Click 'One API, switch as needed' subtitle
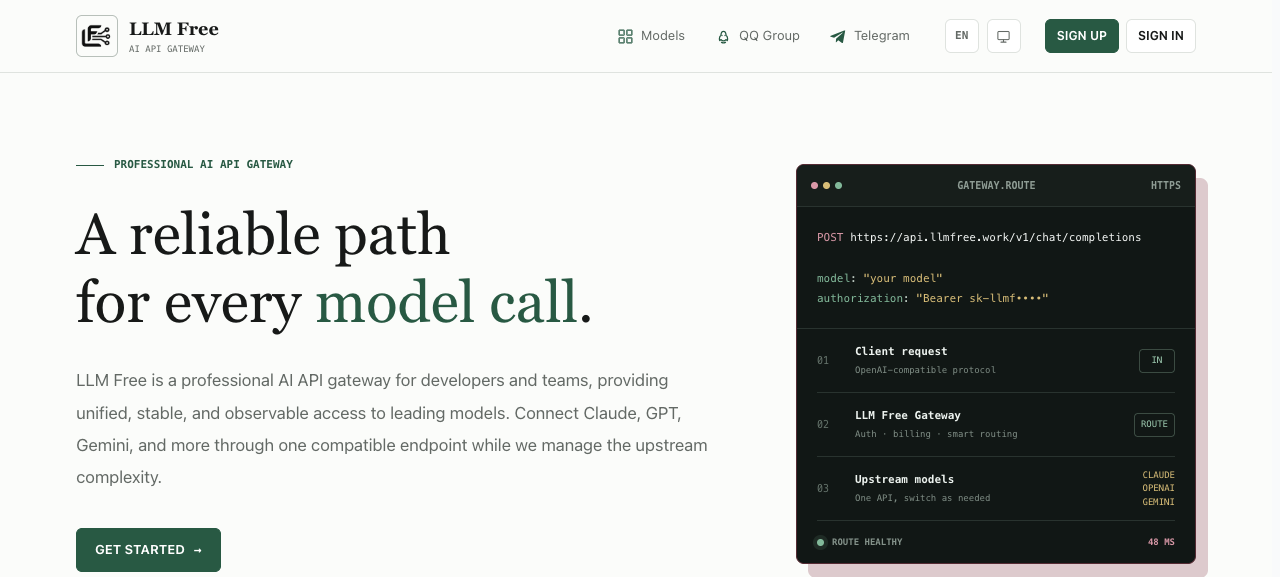Image resolution: width=1280 pixels, height=577 pixels. pos(923,498)
